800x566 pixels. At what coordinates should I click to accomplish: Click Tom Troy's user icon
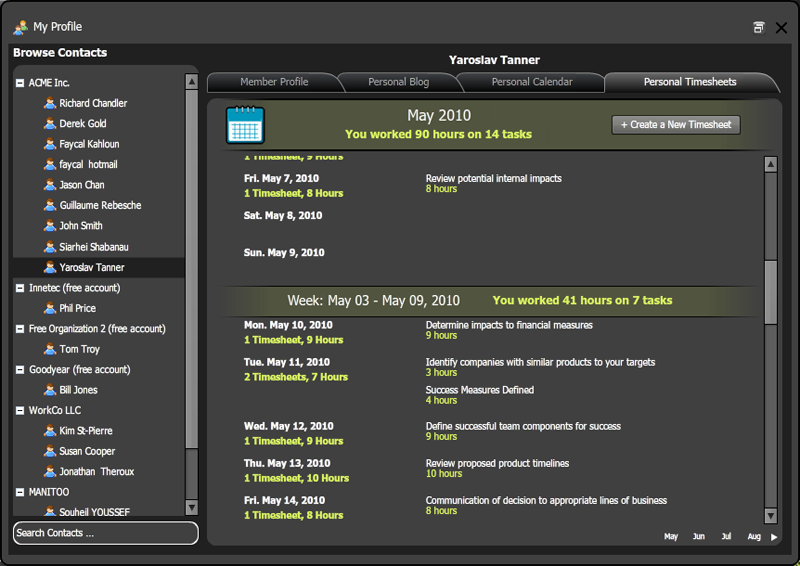coord(50,349)
